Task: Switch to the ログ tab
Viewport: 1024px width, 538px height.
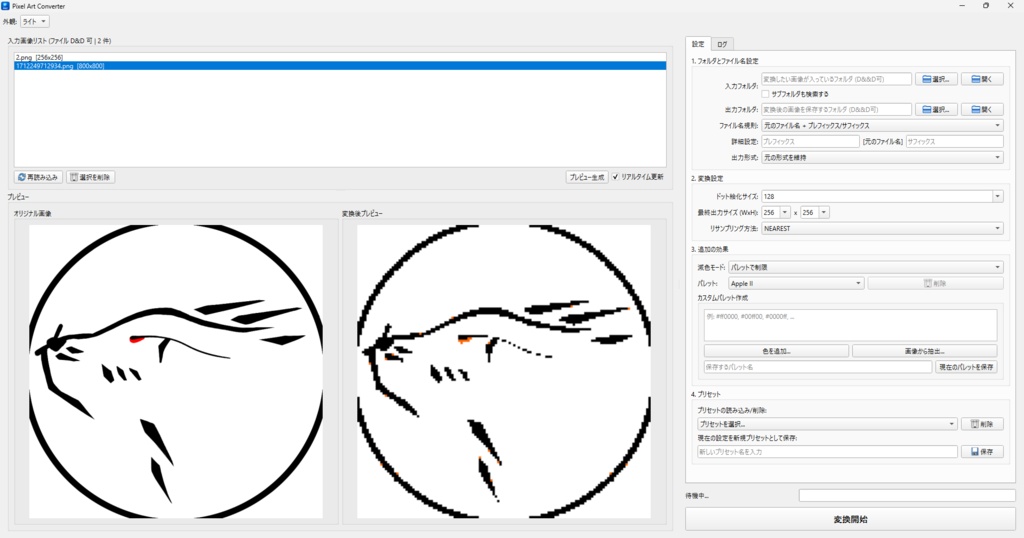Action: pos(722,44)
